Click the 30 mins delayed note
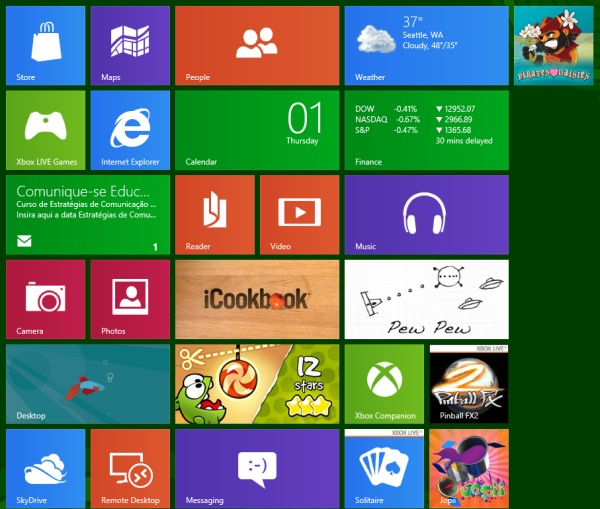Image resolution: width=600 pixels, height=509 pixels. pos(464,141)
